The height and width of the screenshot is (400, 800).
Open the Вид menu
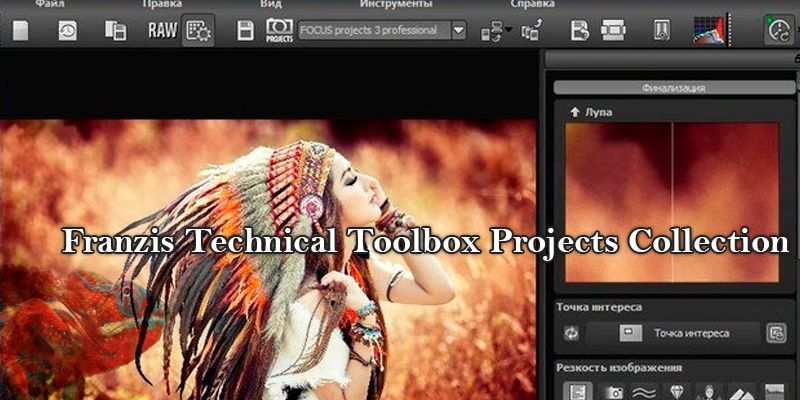(x=271, y=4)
